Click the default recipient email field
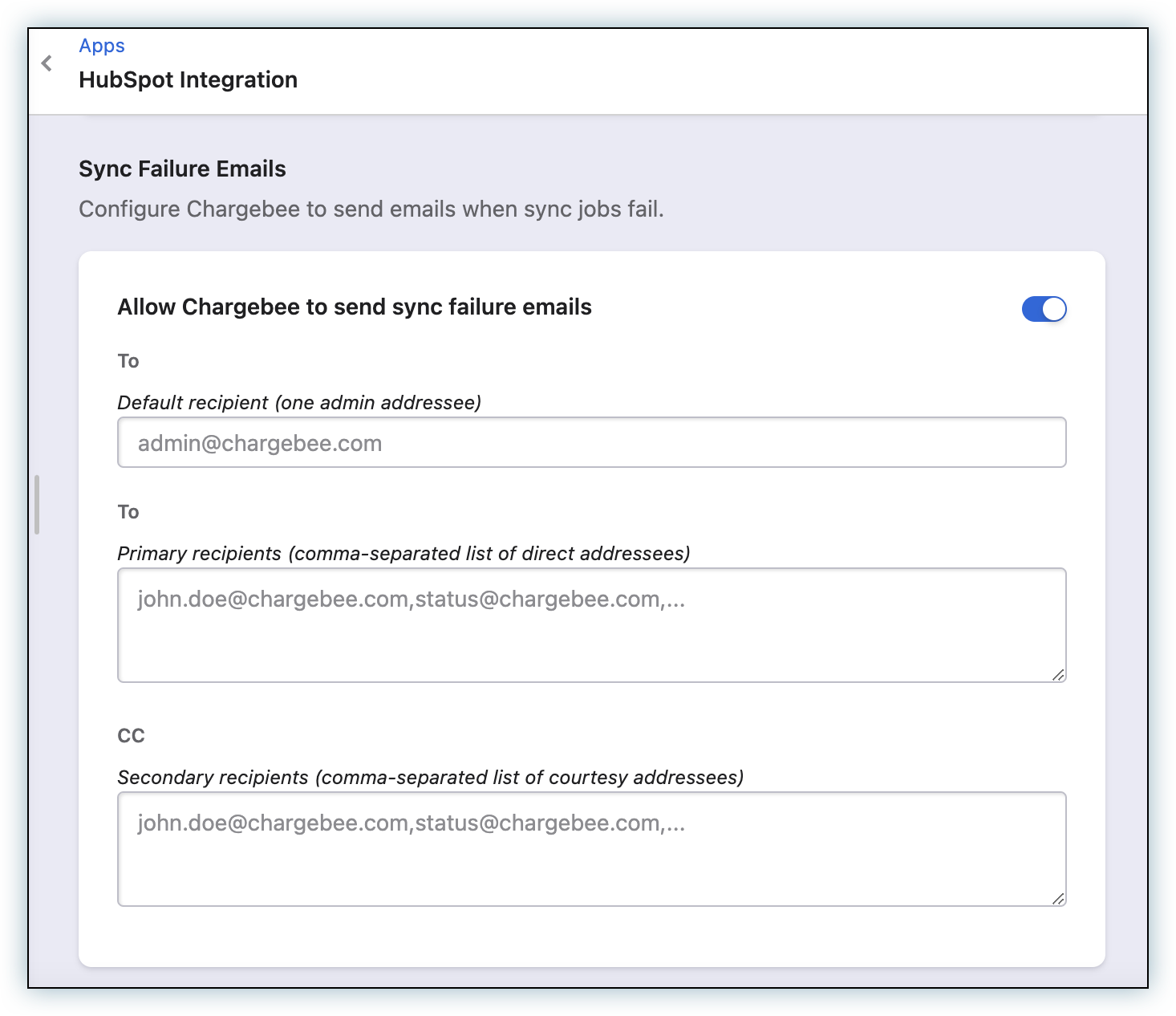This screenshot has height=1016, width=1176. (591, 442)
